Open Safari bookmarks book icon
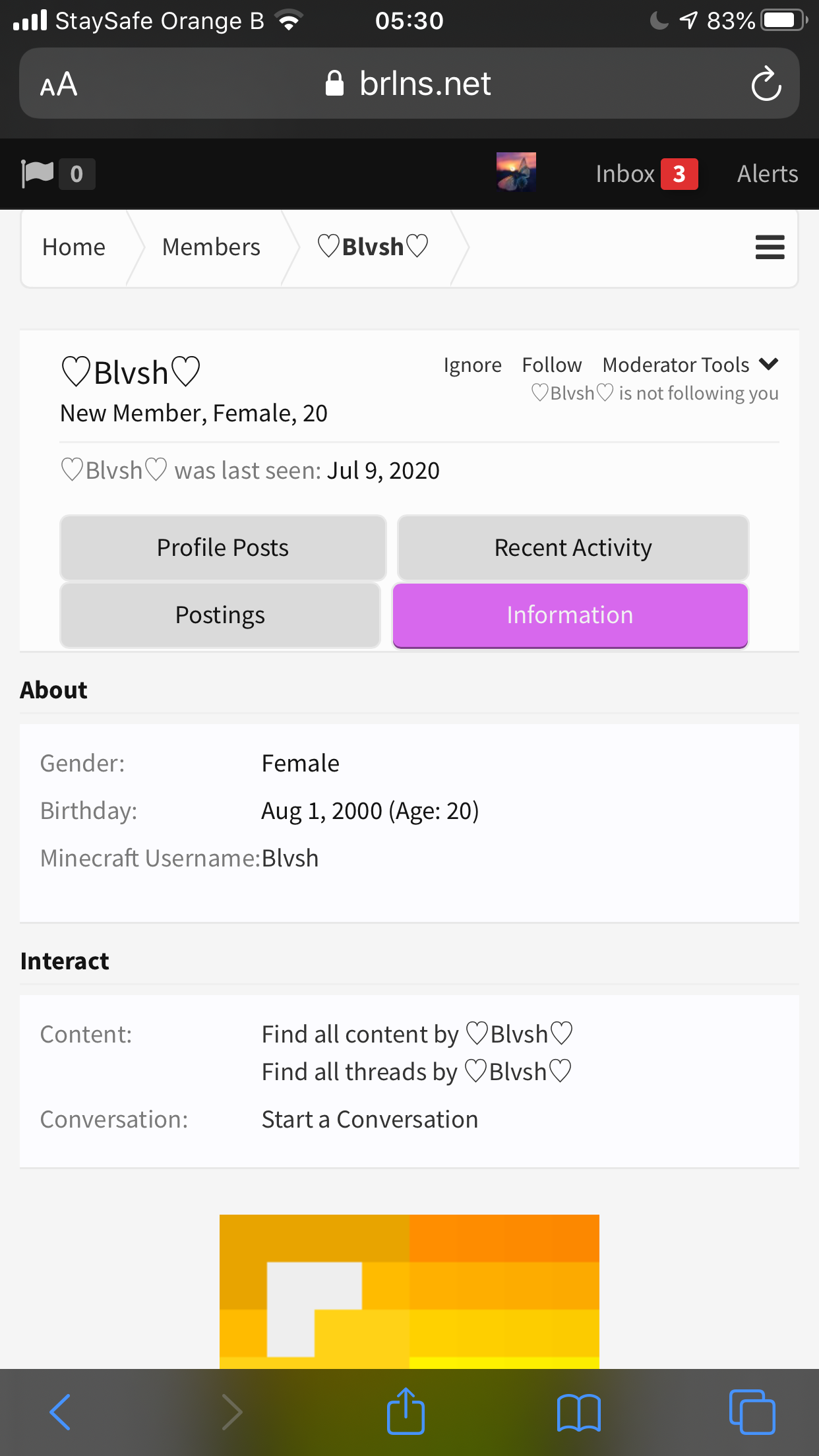This screenshot has width=819, height=1456. click(578, 1412)
